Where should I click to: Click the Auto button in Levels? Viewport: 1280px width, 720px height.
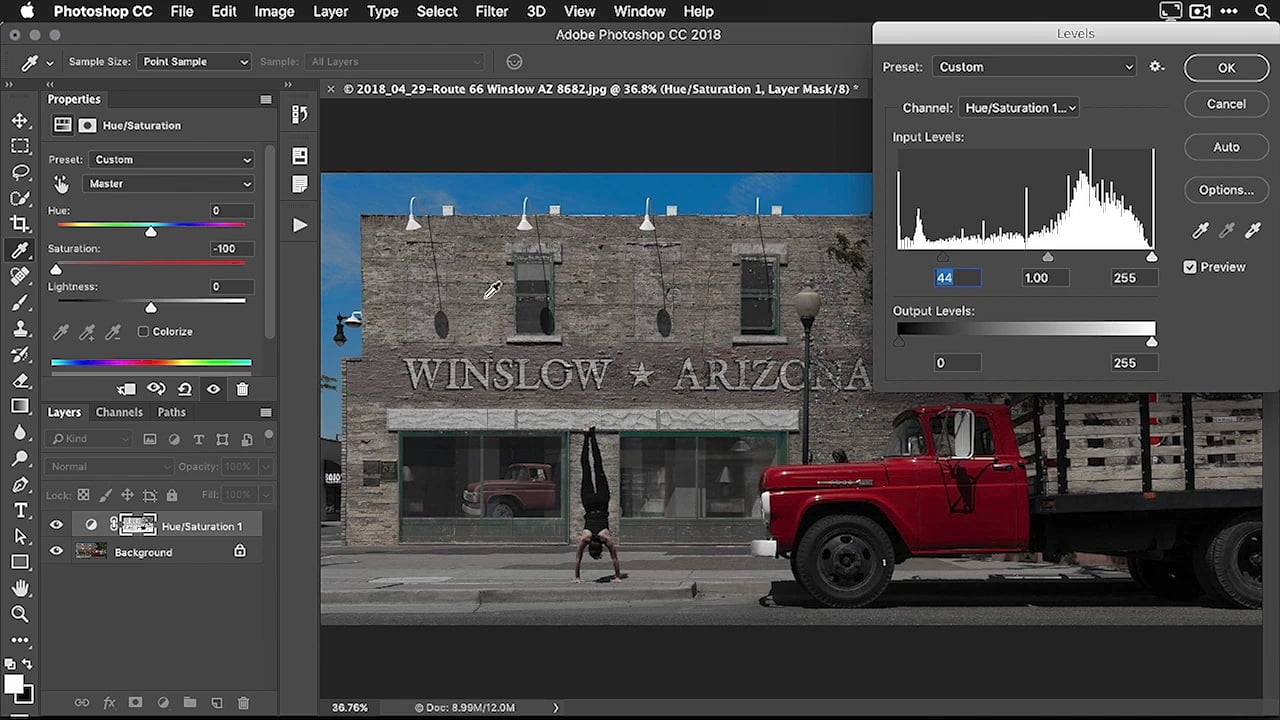tap(1226, 147)
